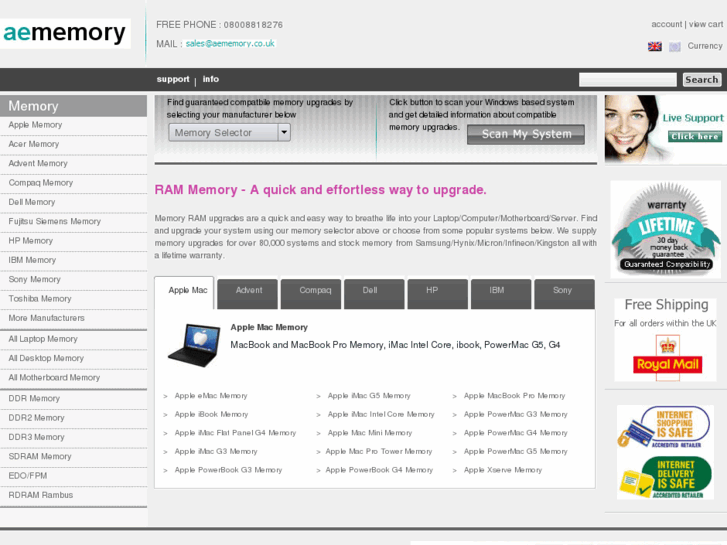Click the MacBook laptop image
The width and height of the screenshot is (727, 545).
[194, 346]
